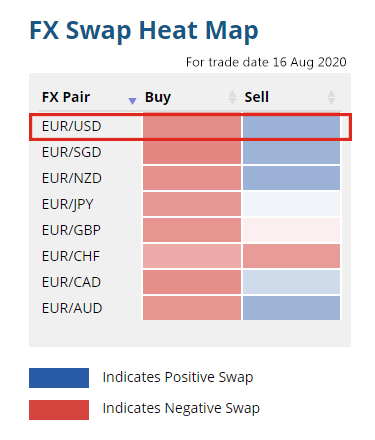
Task: Click the red Negative Swap legend swatch
Action: click(59, 410)
